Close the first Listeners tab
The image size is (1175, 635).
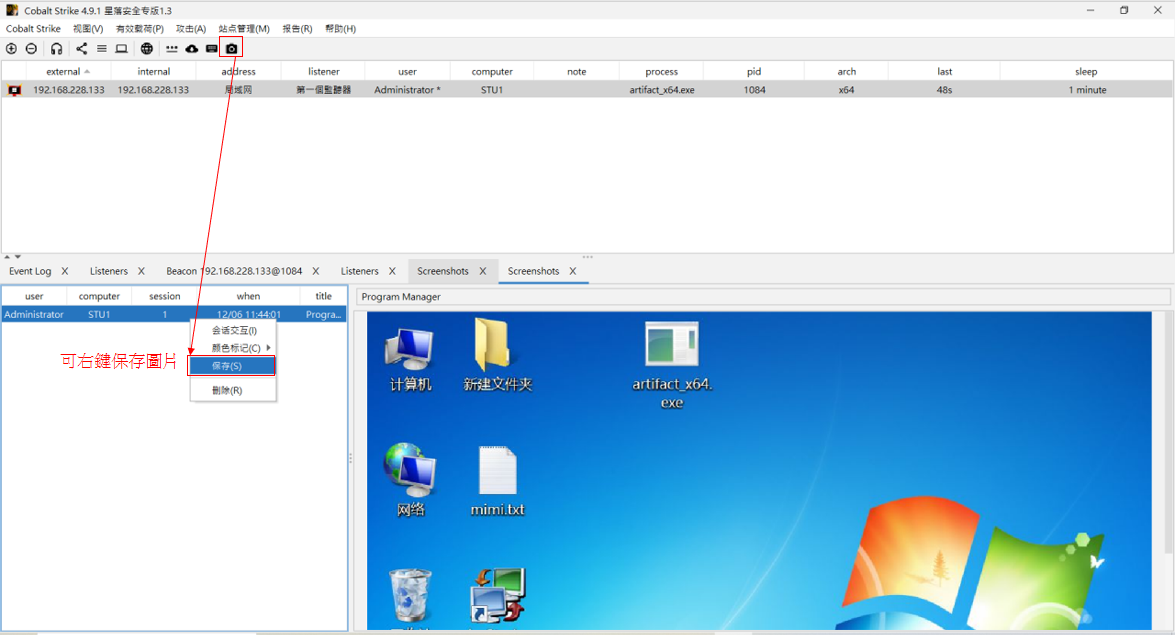pyautogui.click(x=141, y=271)
